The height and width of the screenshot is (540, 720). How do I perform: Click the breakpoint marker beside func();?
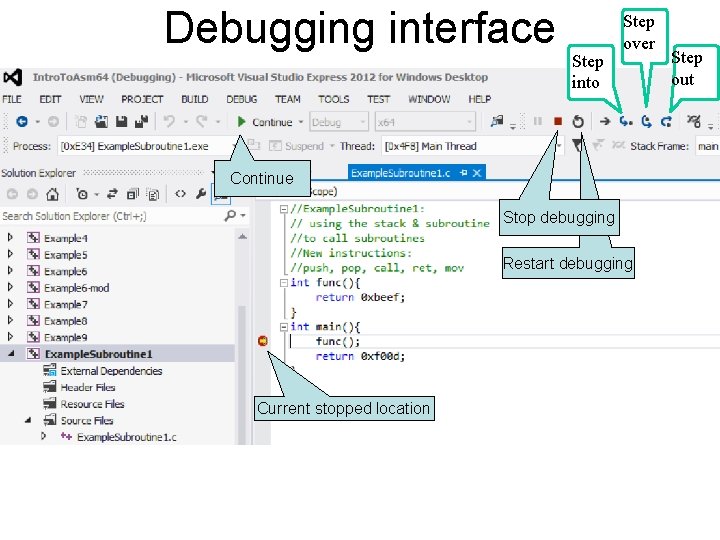click(x=263, y=341)
